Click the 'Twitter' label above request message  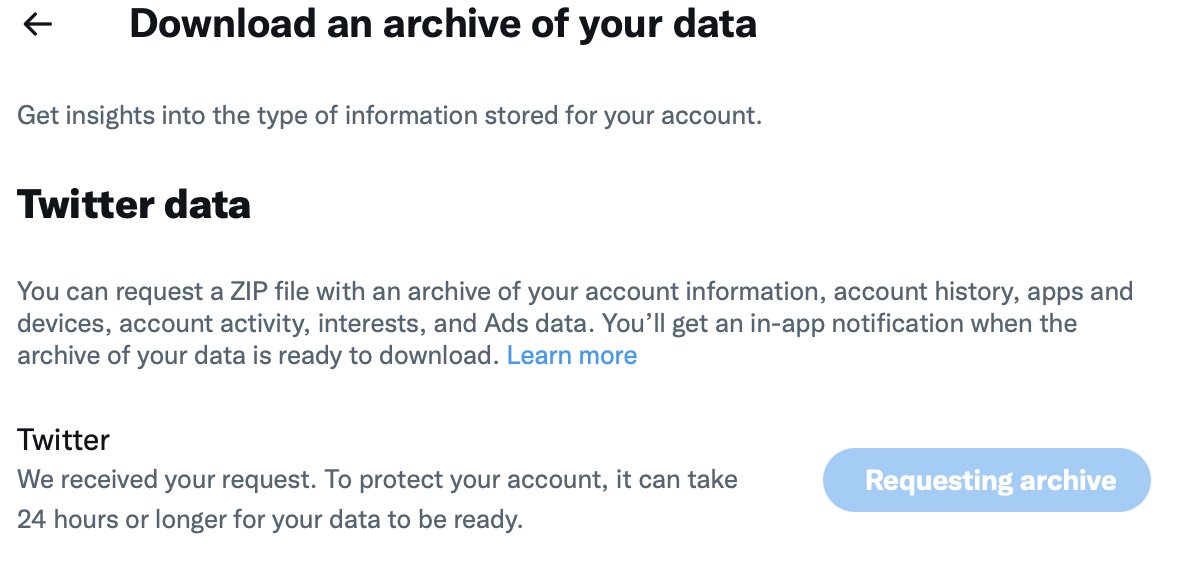pos(63,439)
